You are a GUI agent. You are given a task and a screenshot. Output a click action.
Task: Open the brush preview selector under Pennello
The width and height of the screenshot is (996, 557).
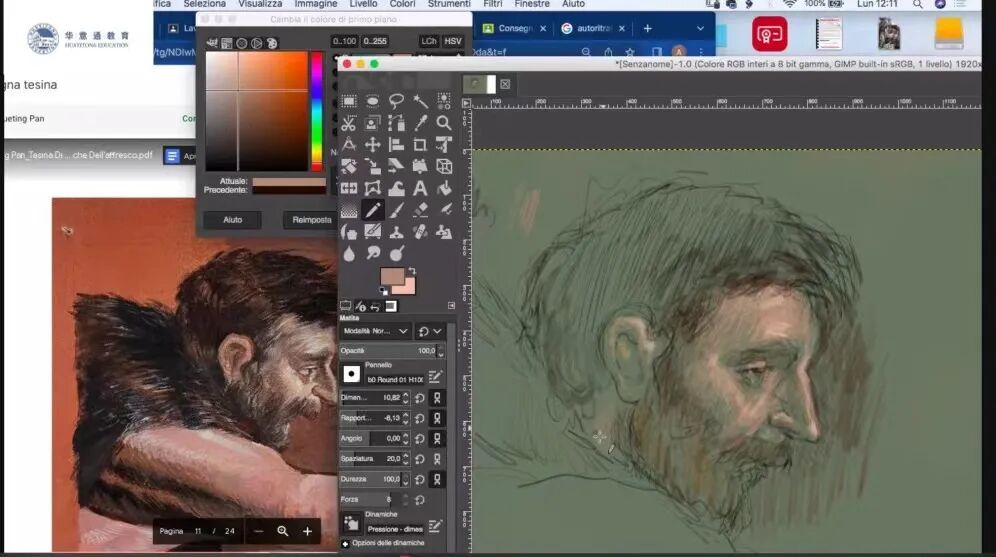(351, 374)
